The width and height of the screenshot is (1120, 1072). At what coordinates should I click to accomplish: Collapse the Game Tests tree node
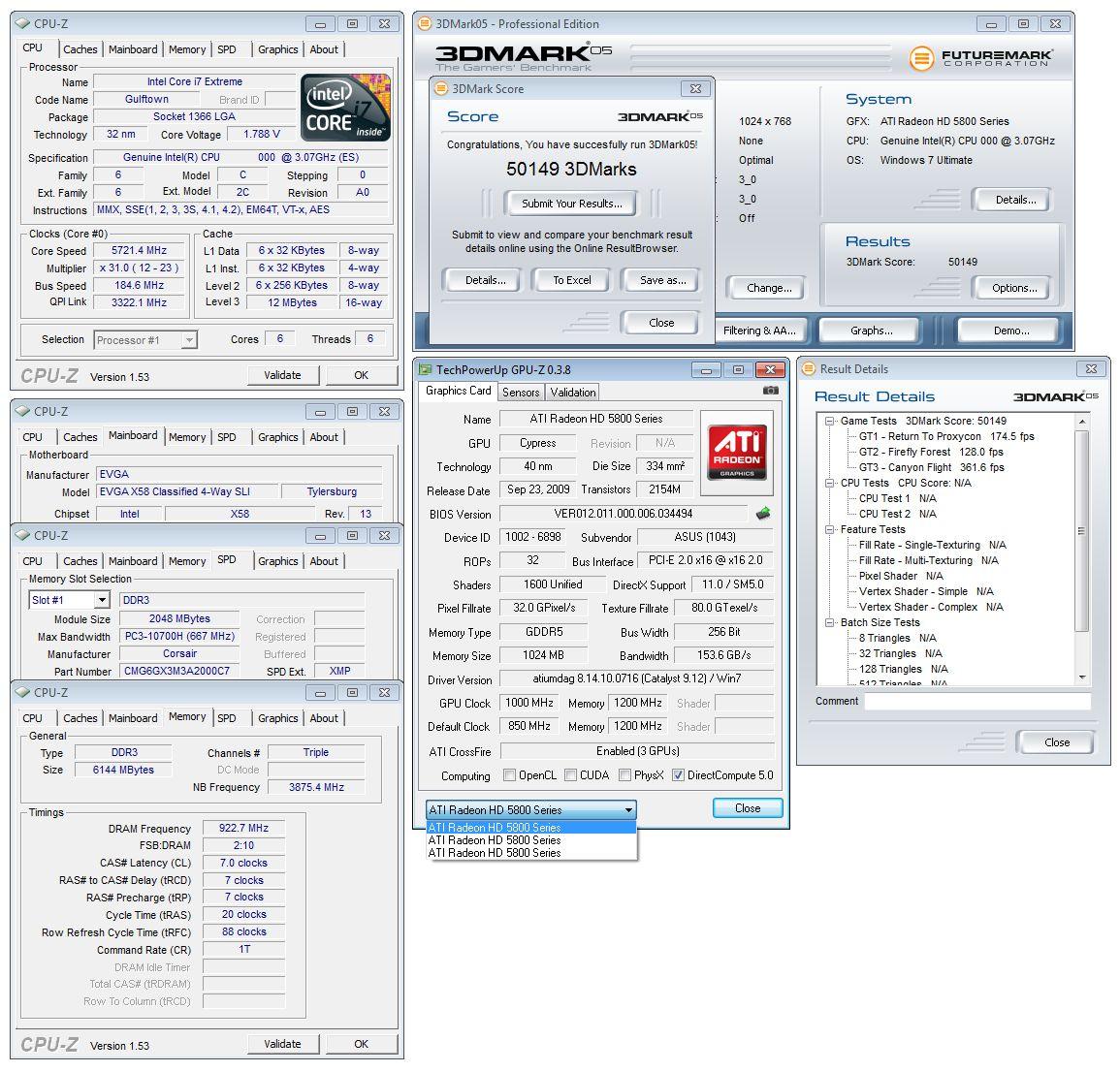click(829, 422)
